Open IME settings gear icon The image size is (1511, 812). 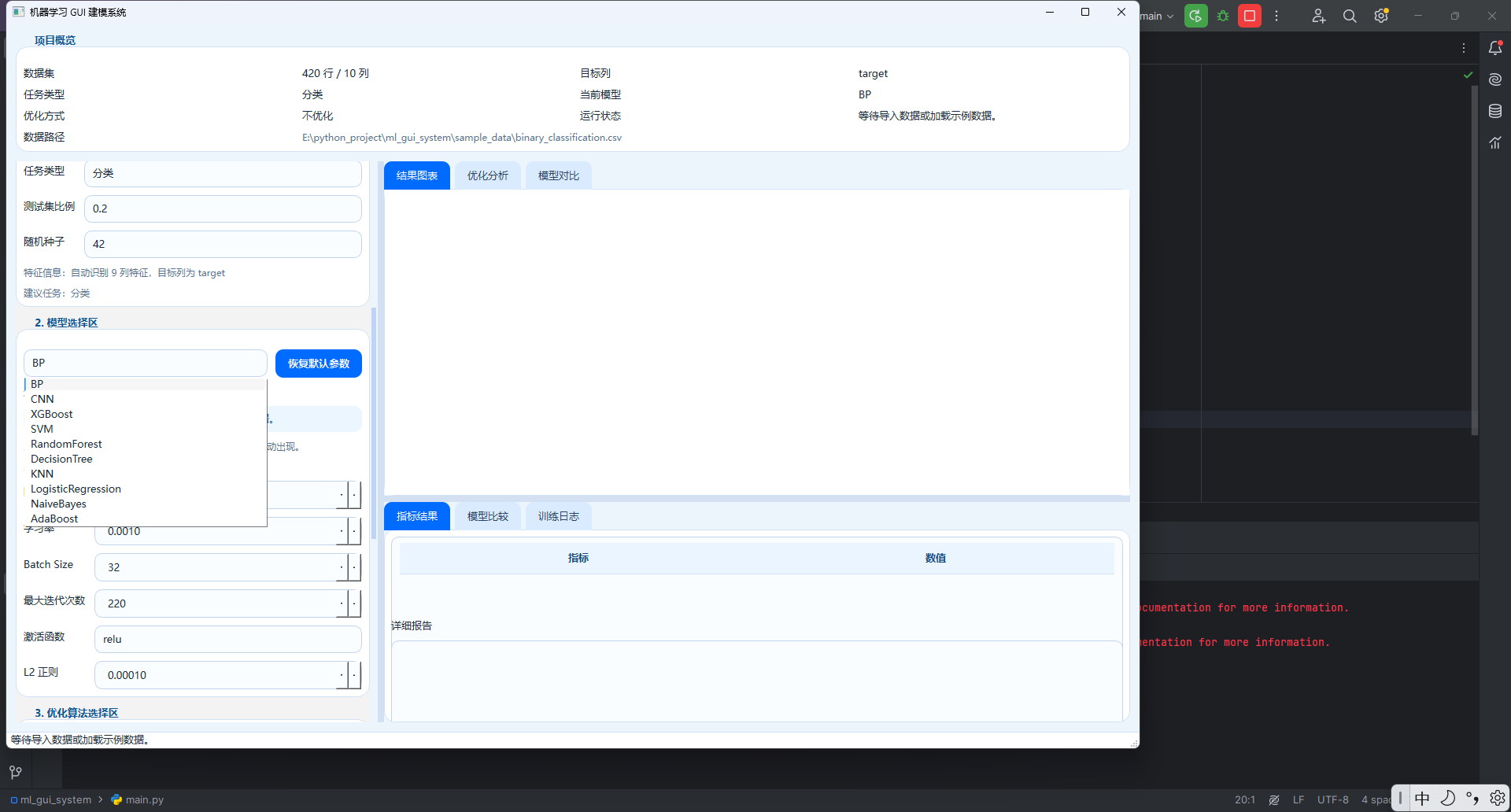point(1498,799)
